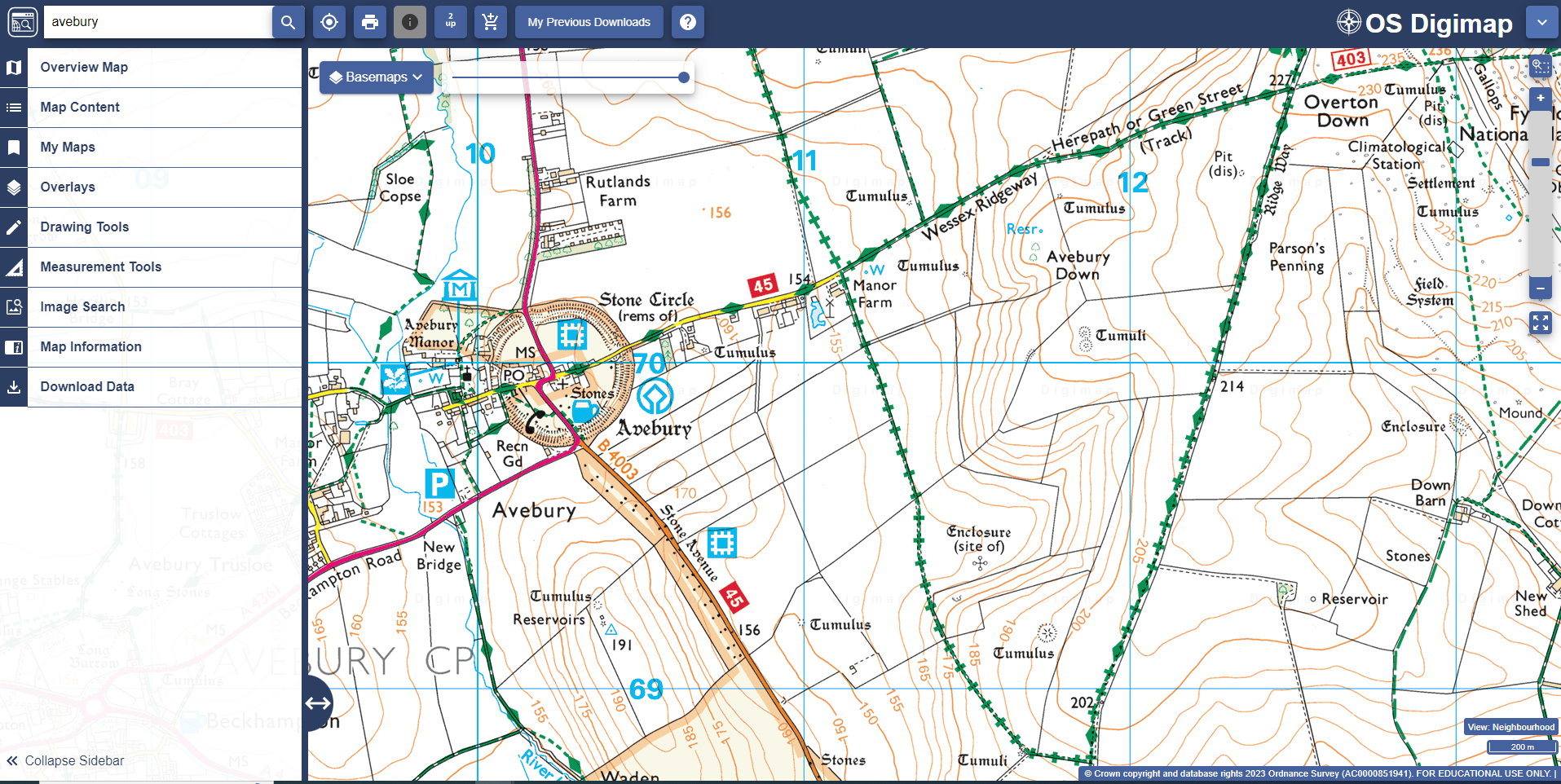Open the OS Digimap chevron dropdown
The image size is (1561, 784).
coord(1541,23)
